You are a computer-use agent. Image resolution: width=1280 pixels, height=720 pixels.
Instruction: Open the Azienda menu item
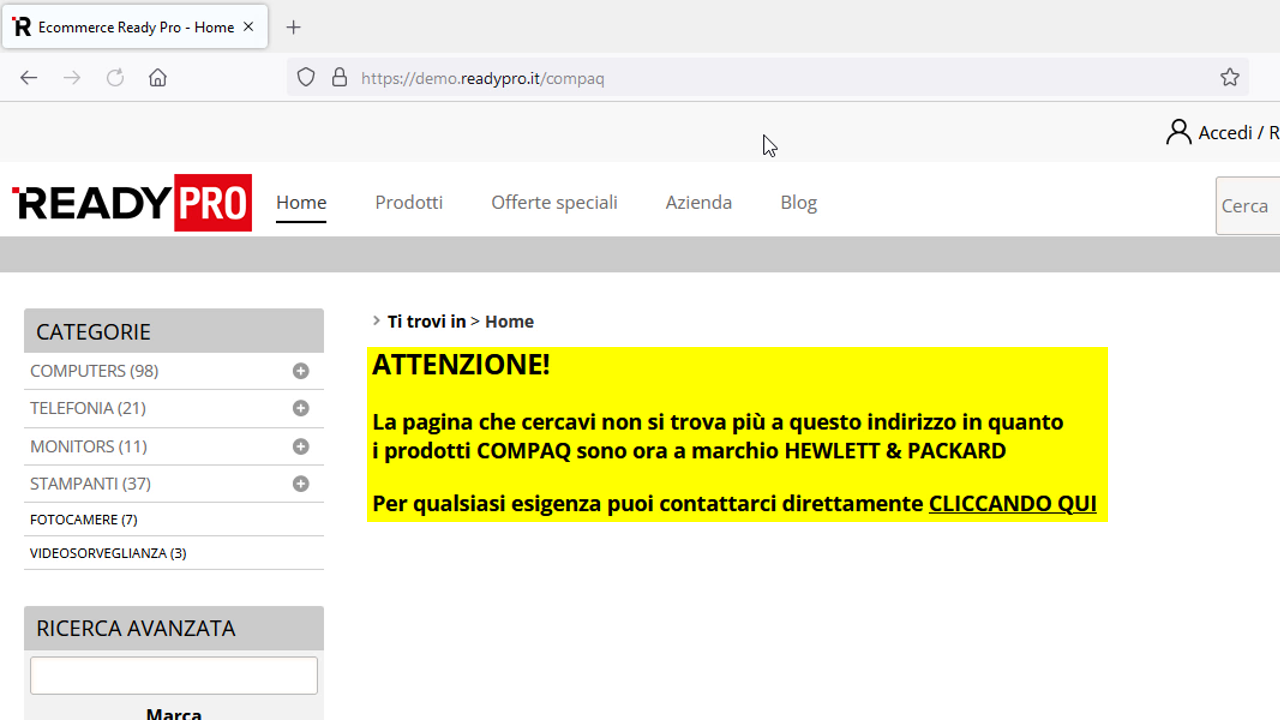699,202
